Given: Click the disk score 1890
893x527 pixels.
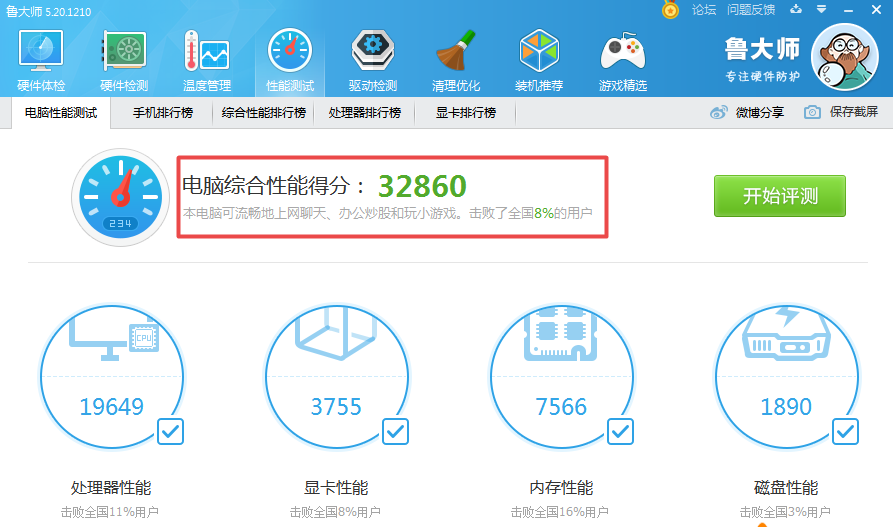Looking at the screenshot, I should tap(786, 407).
